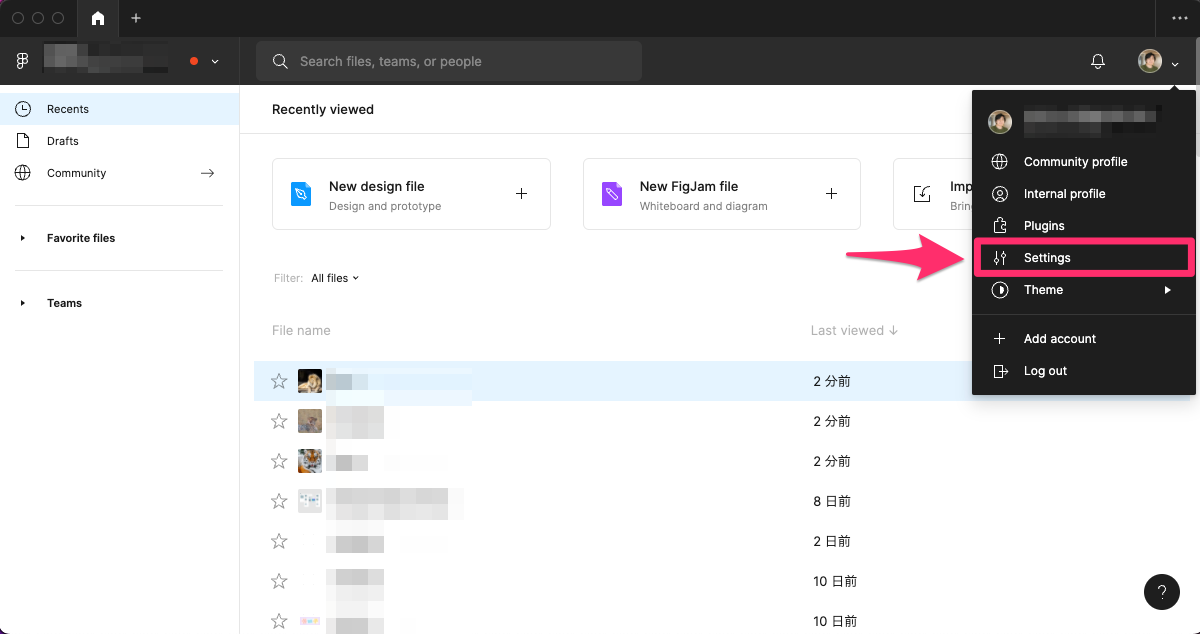Open the All files filter dropdown
Image resolution: width=1200 pixels, height=634 pixels.
pos(334,278)
